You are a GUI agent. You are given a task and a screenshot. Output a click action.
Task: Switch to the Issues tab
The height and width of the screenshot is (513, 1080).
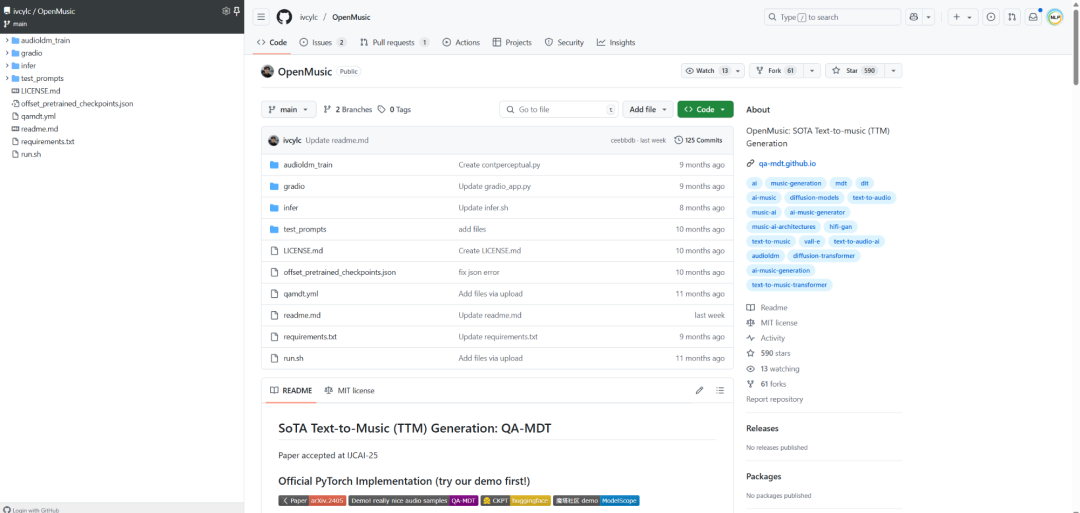323,42
